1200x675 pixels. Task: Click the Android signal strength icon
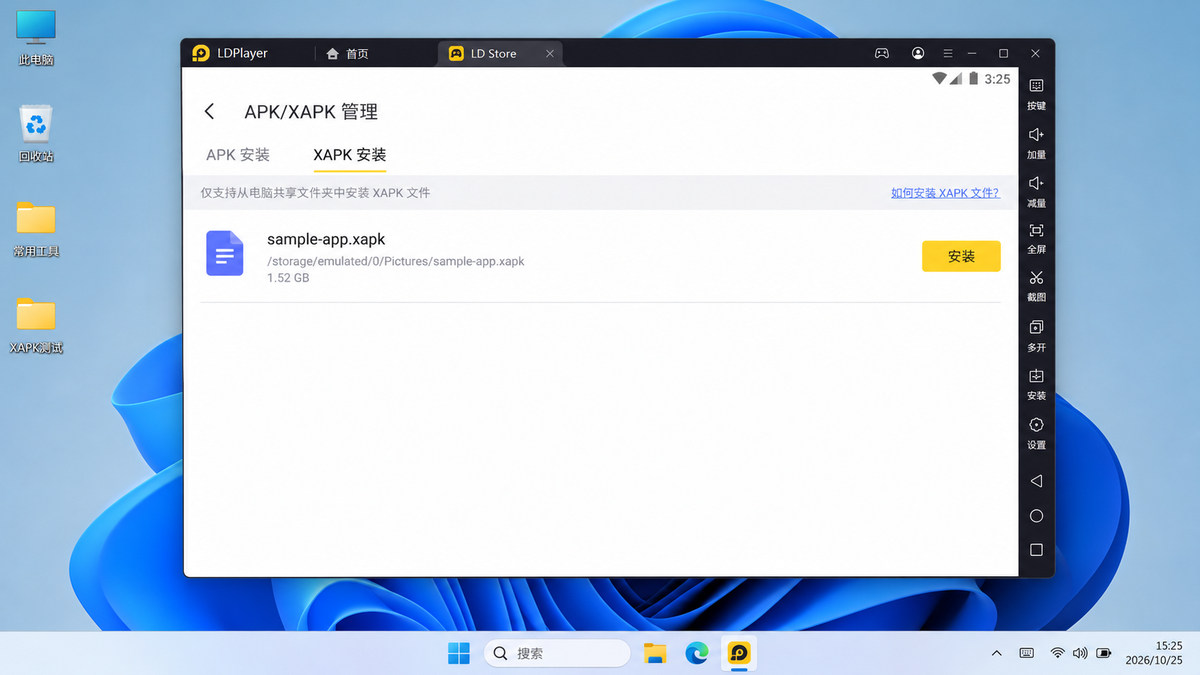pos(956,78)
